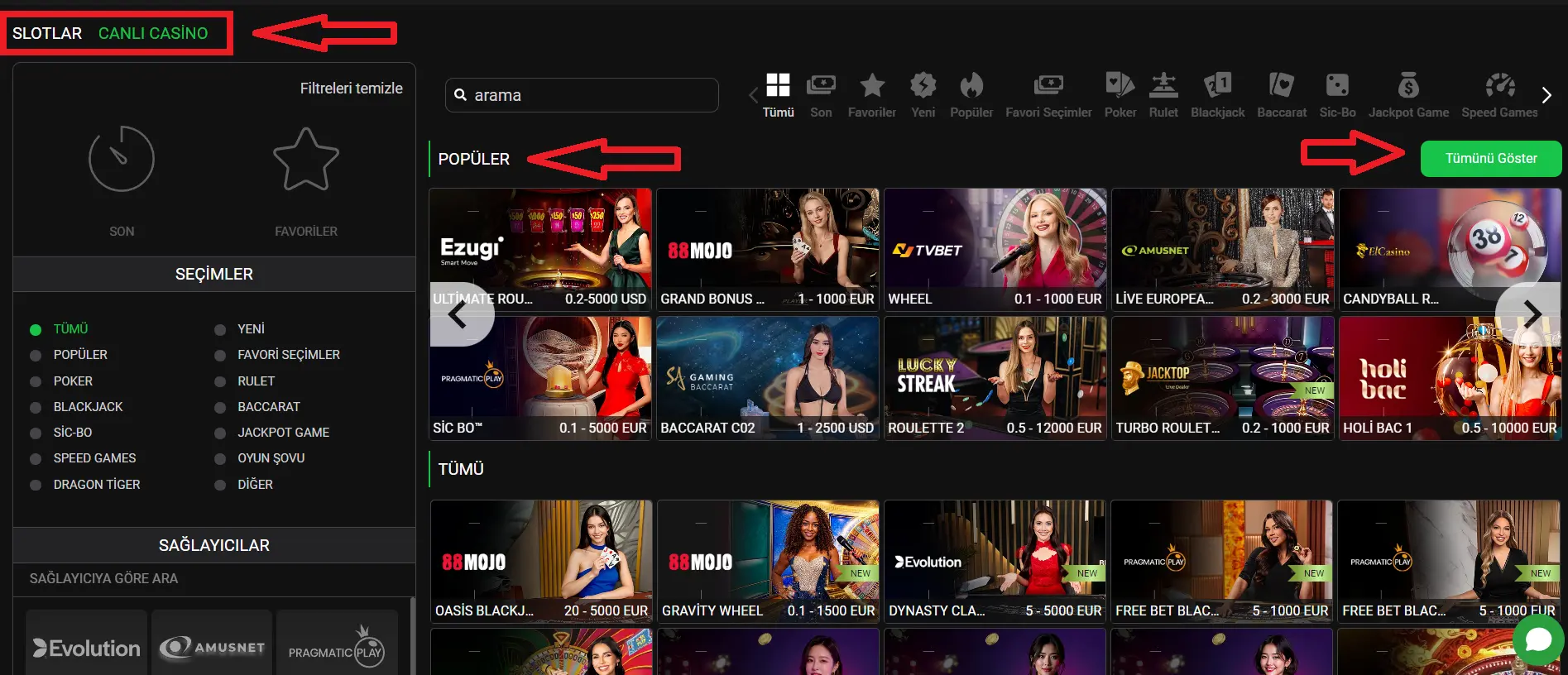Select the RULET filter radio
This screenshot has width=1568, height=675.
coord(220,382)
